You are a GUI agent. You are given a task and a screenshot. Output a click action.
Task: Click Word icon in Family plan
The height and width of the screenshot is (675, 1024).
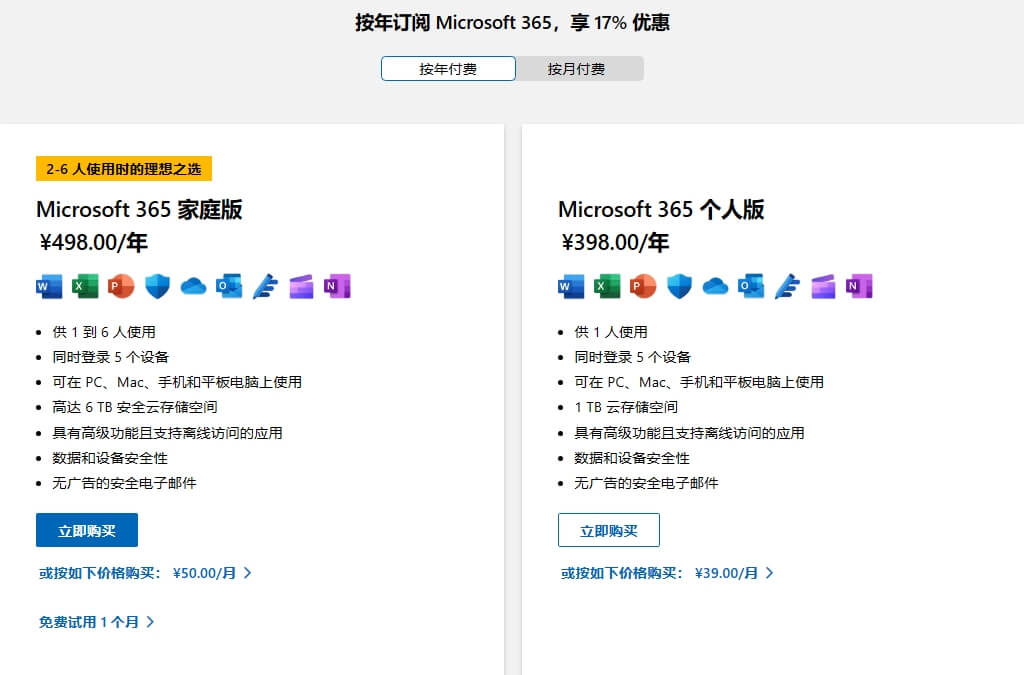click(x=49, y=286)
